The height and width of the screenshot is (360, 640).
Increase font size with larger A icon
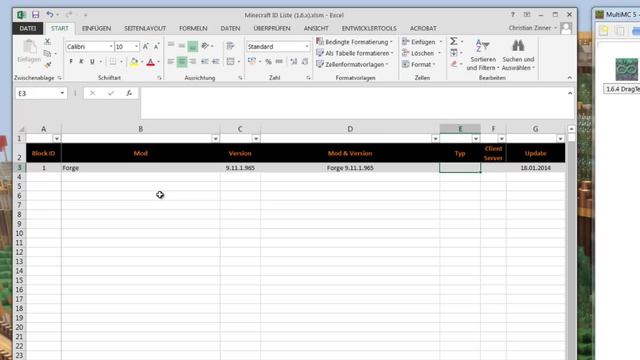145,47
